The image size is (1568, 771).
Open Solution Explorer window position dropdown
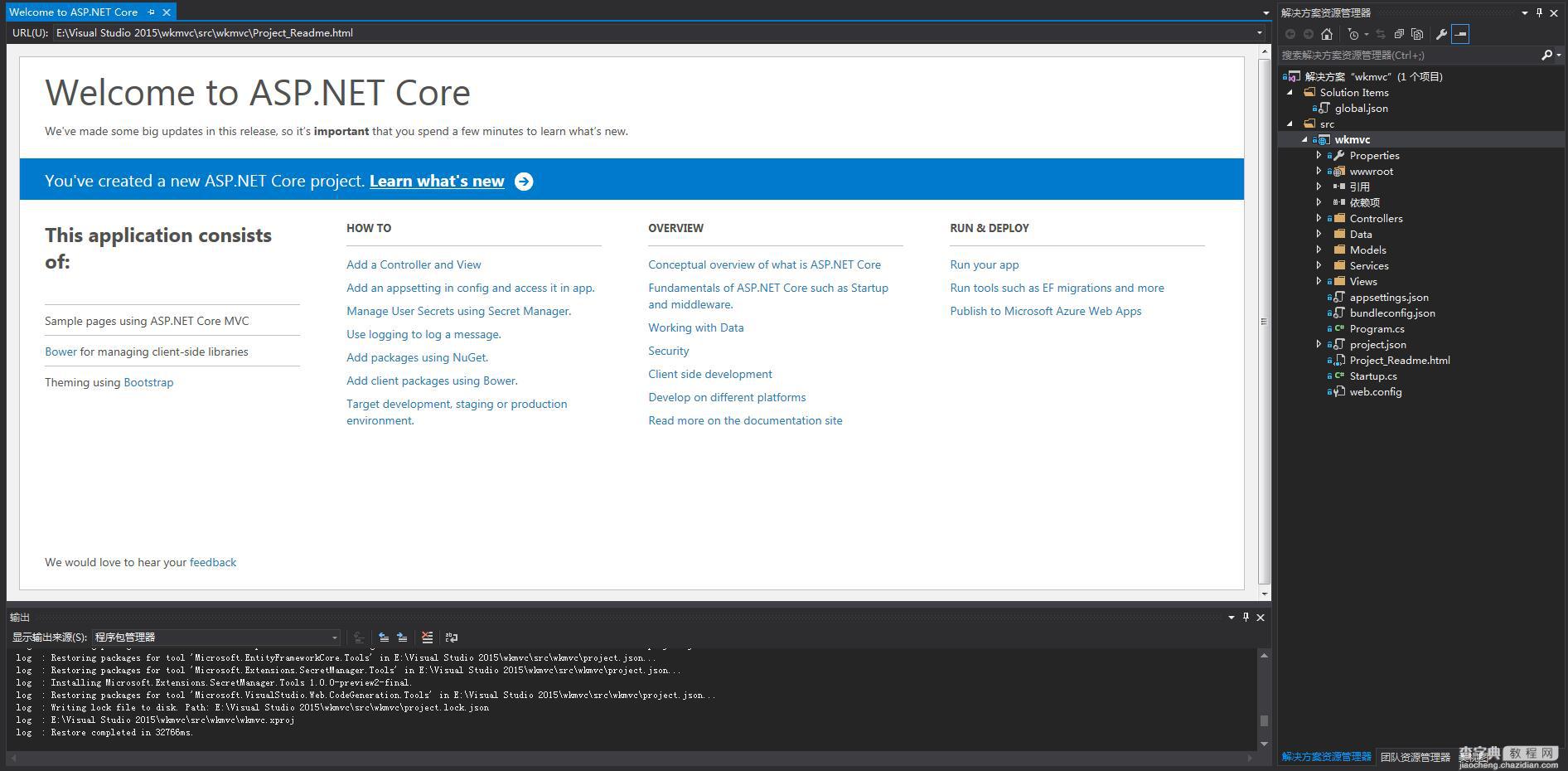(1524, 12)
